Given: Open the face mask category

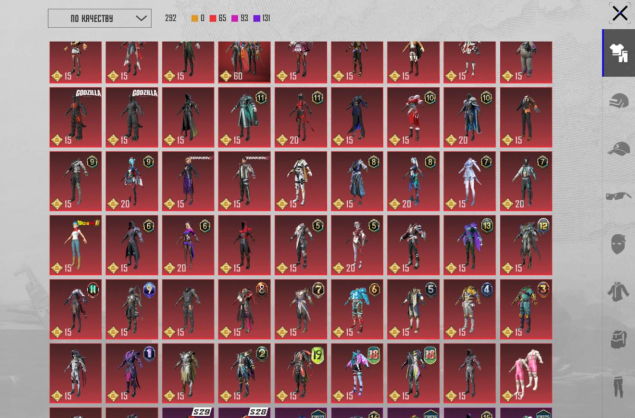Looking at the screenshot, I should 617,243.
